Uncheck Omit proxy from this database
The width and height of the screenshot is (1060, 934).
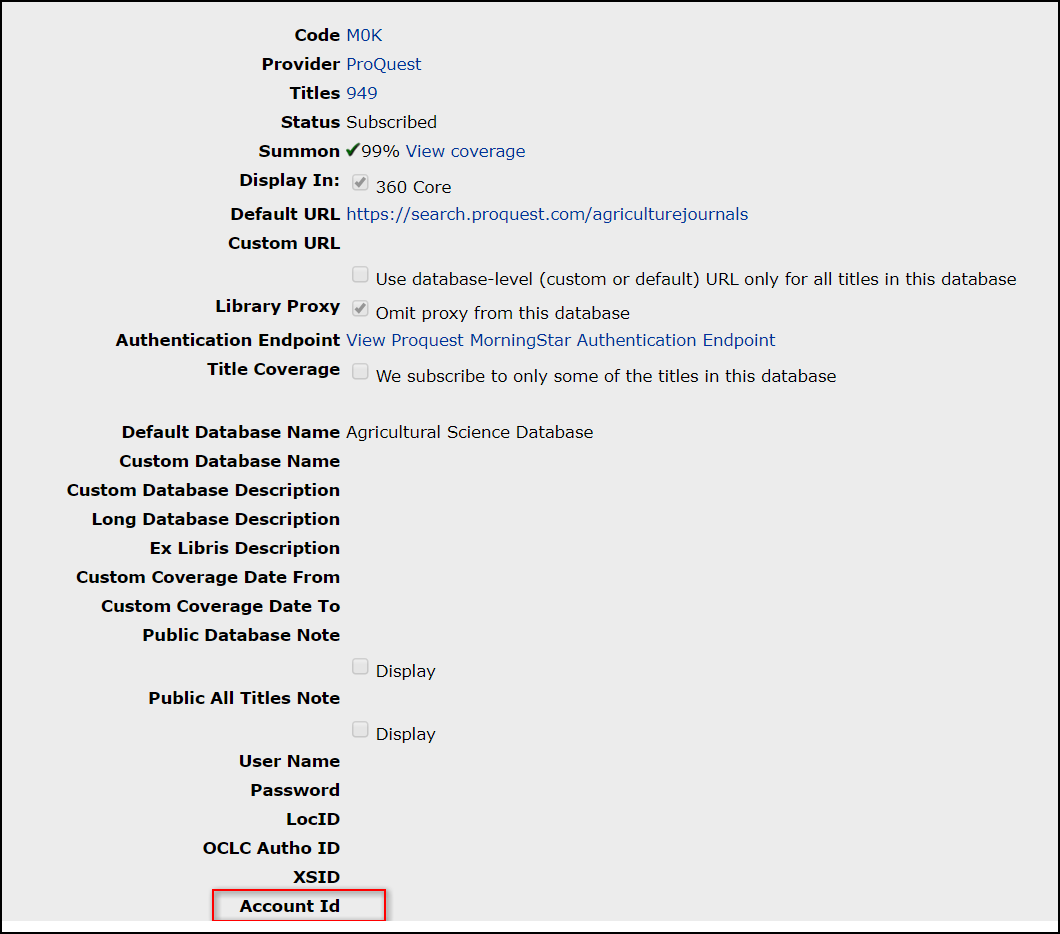pyautogui.click(x=360, y=309)
